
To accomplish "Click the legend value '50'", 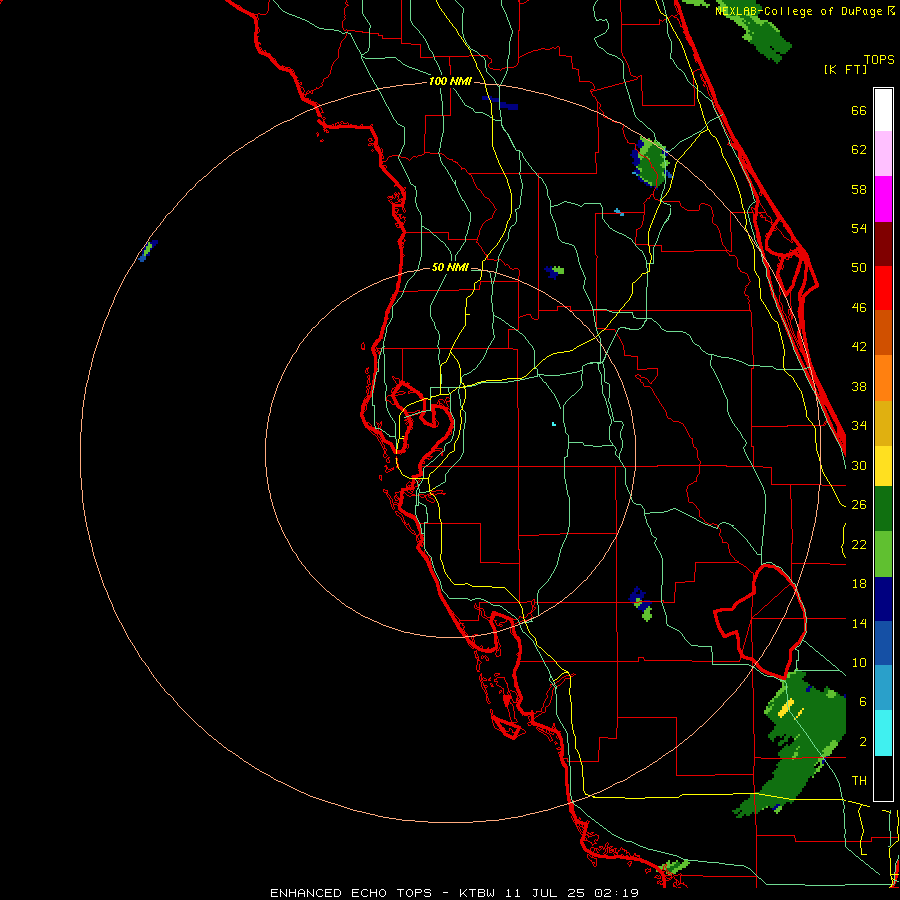I will pyautogui.click(x=859, y=267).
